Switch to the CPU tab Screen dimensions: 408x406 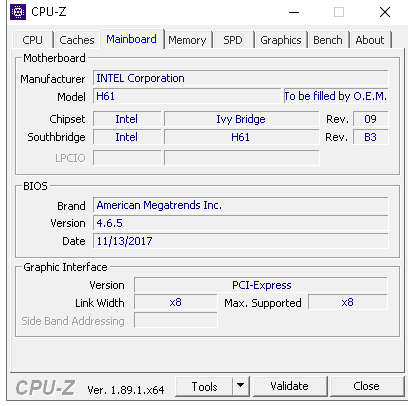[33, 40]
